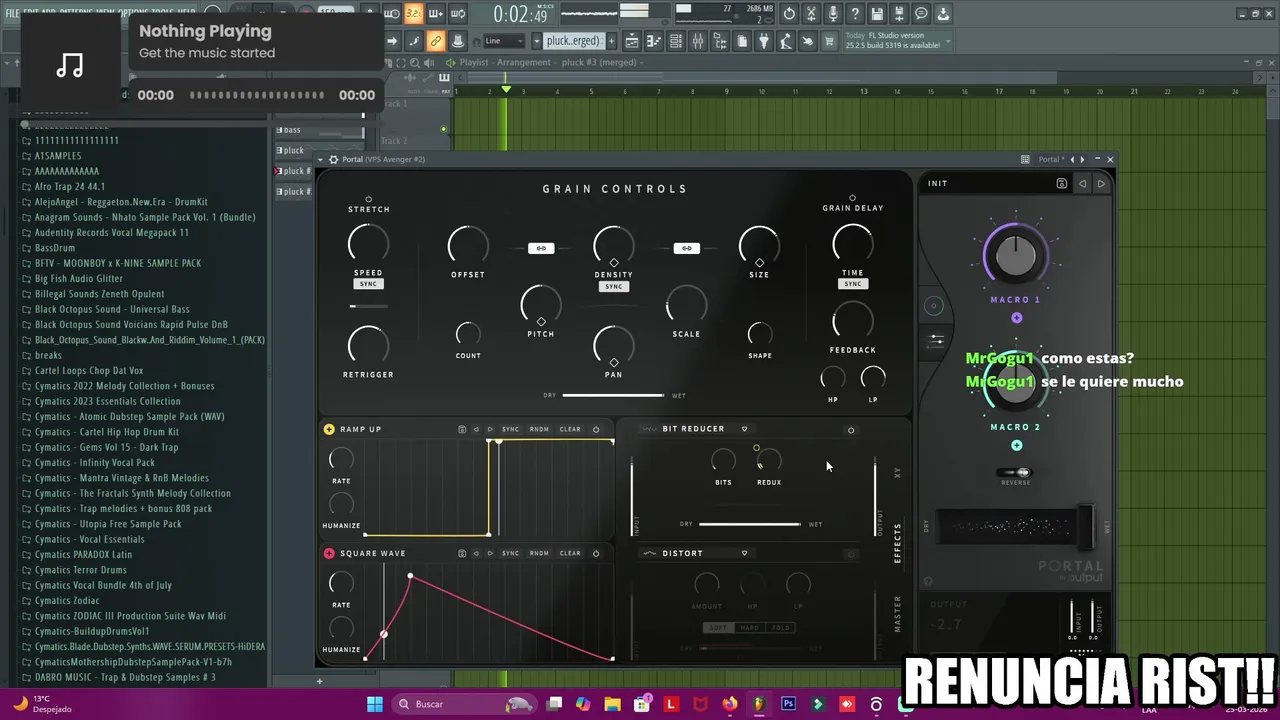
Task: Toggle Density-Size link button
Action: 686,248
